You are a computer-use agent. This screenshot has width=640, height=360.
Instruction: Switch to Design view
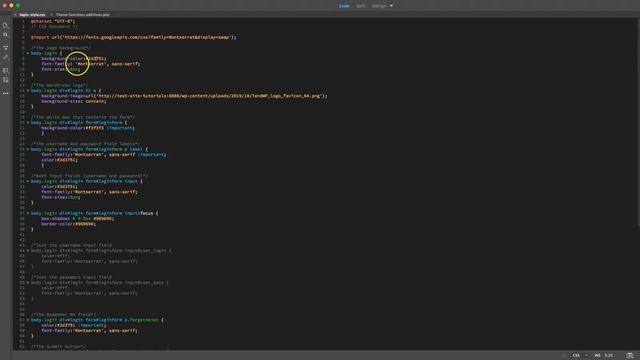coord(379,6)
